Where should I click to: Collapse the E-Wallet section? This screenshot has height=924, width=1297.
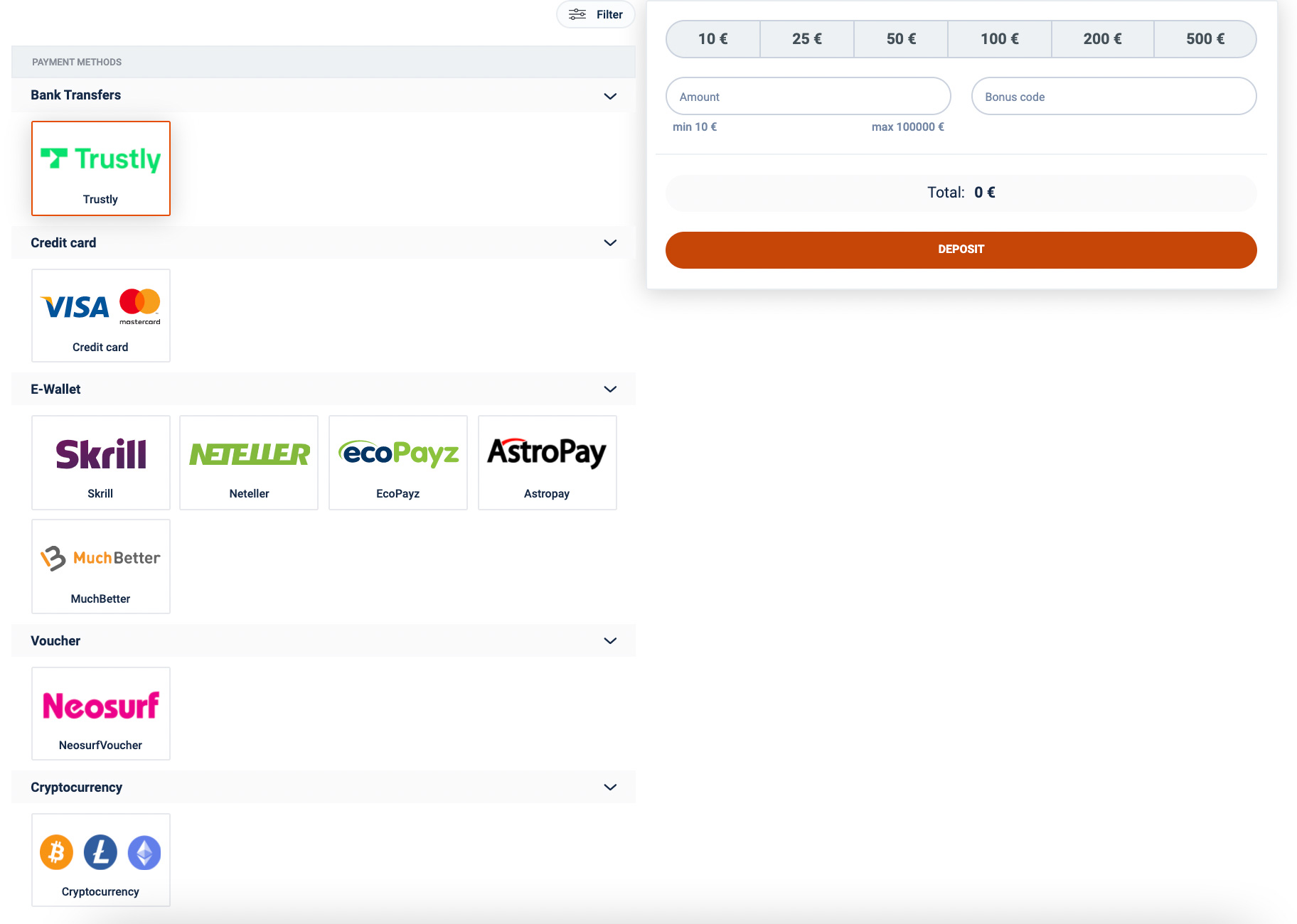(610, 389)
